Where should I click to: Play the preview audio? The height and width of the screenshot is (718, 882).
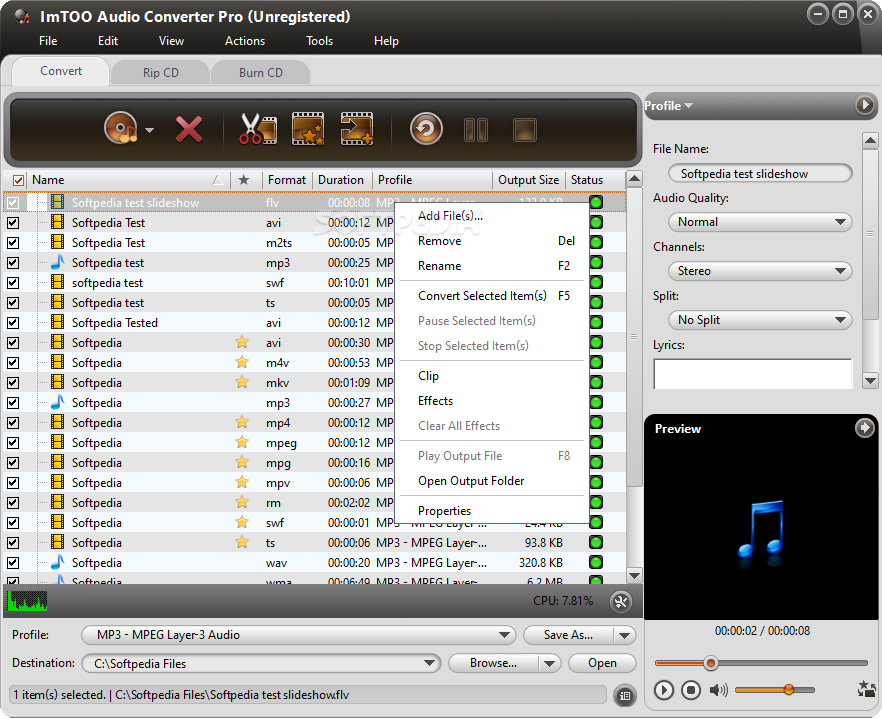[x=664, y=690]
